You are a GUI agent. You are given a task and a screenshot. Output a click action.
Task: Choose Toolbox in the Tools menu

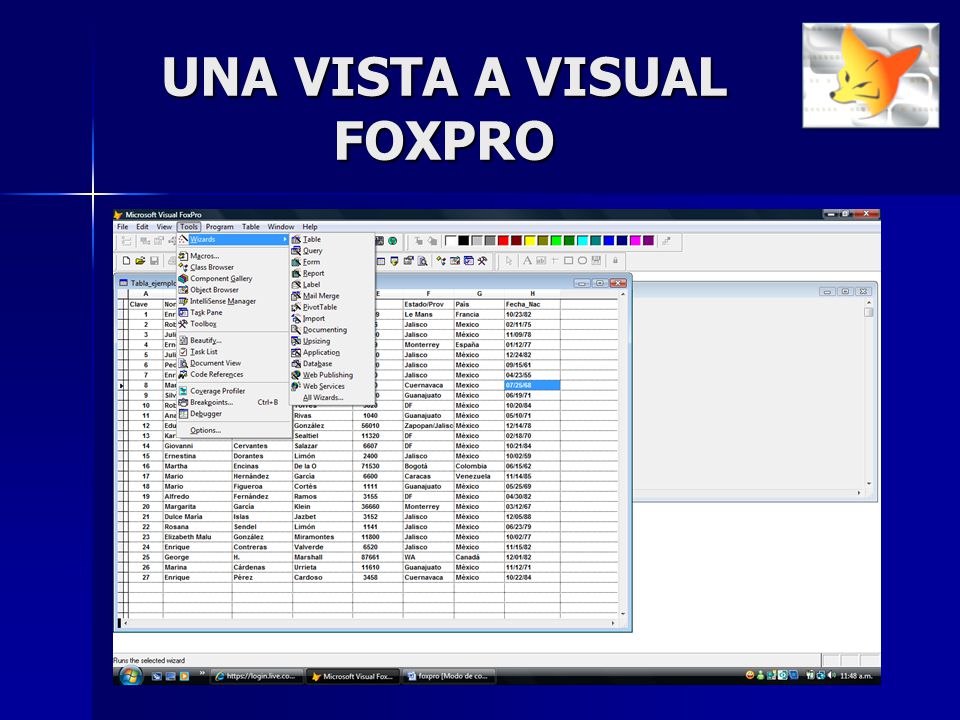(234, 324)
